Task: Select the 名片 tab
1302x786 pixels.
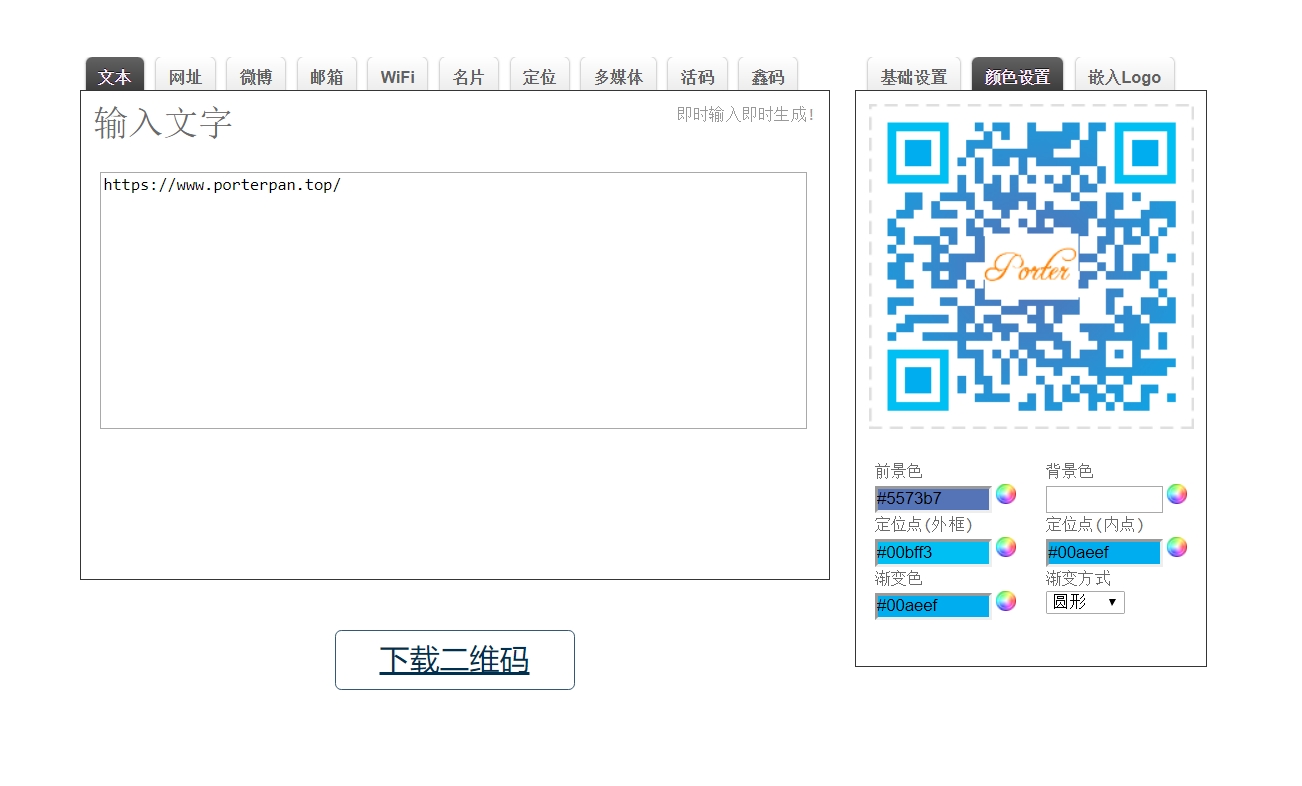Action: click(x=468, y=76)
